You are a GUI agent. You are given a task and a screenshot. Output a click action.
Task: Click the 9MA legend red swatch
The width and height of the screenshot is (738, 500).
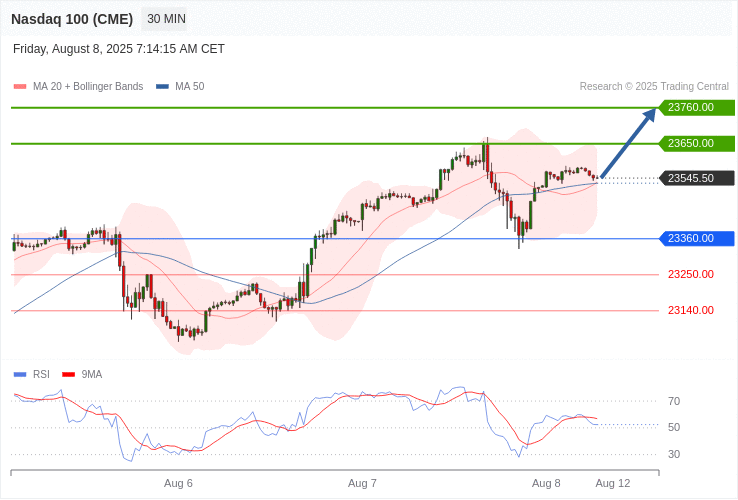click(69, 375)
